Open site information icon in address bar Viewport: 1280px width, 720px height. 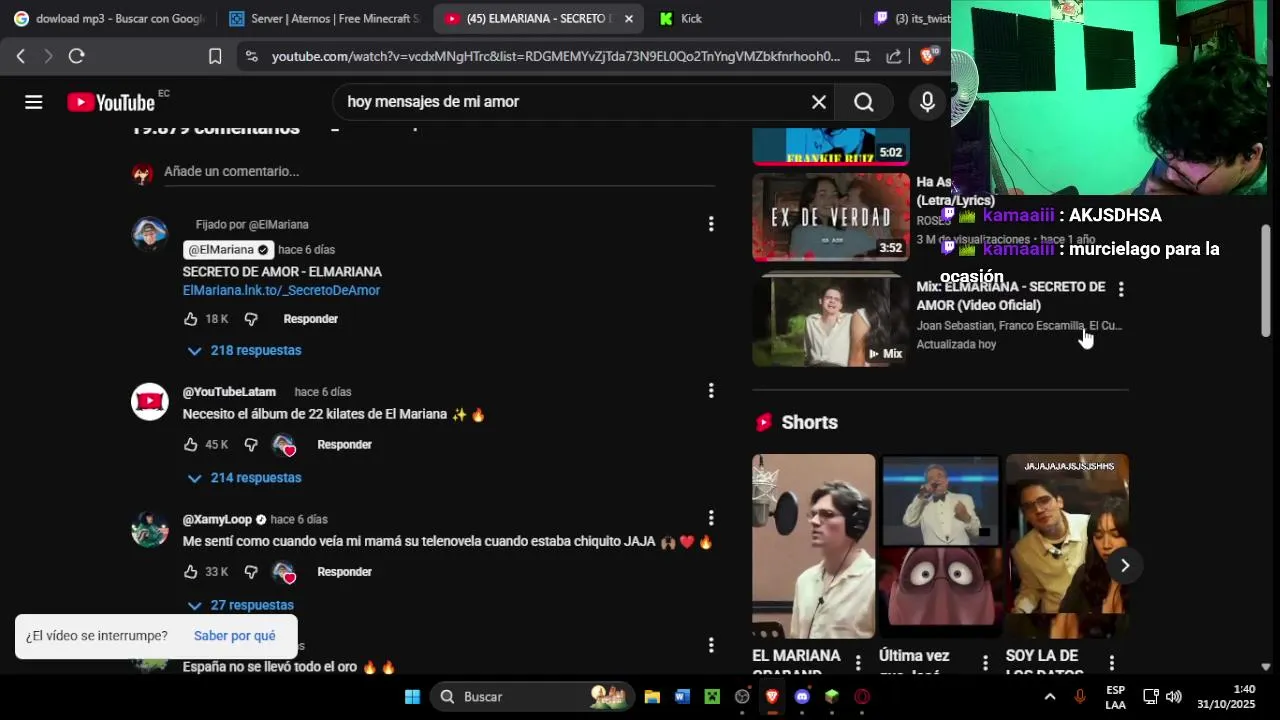251,57
